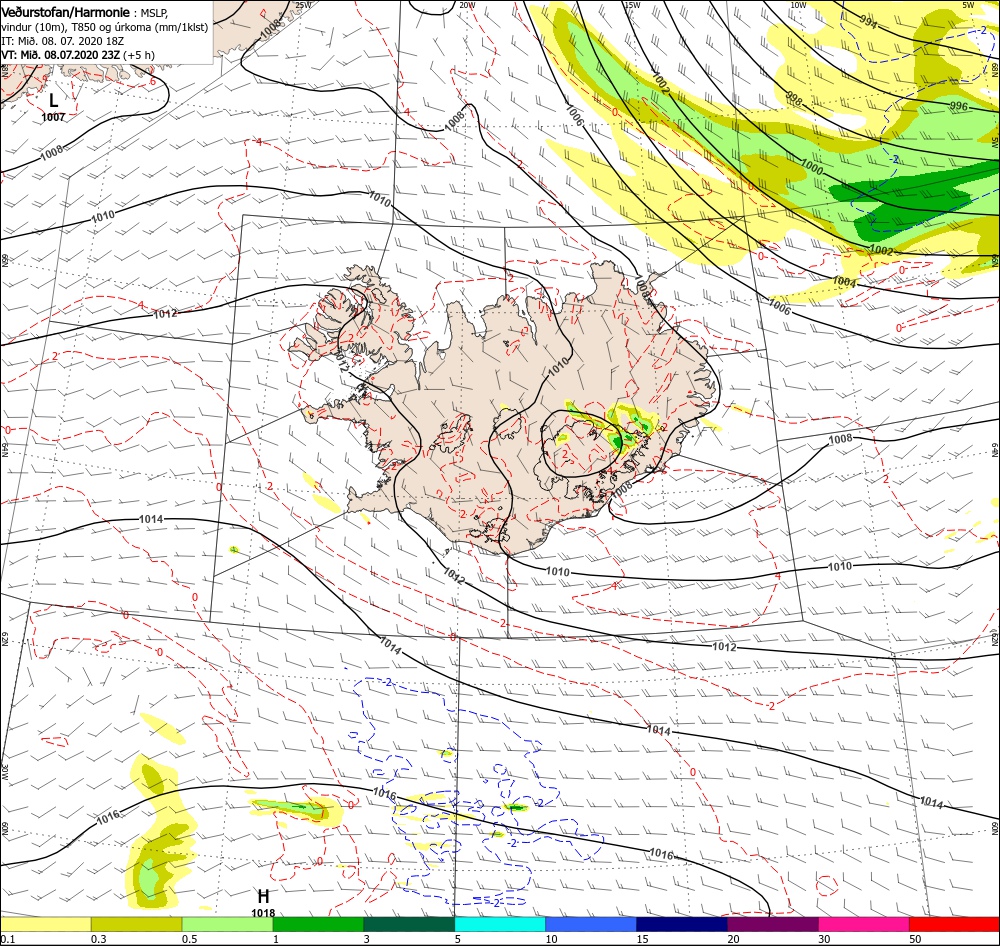Click the '1004' isobar label
This screenshot has width=1000, height=946.
pos(844,281)
